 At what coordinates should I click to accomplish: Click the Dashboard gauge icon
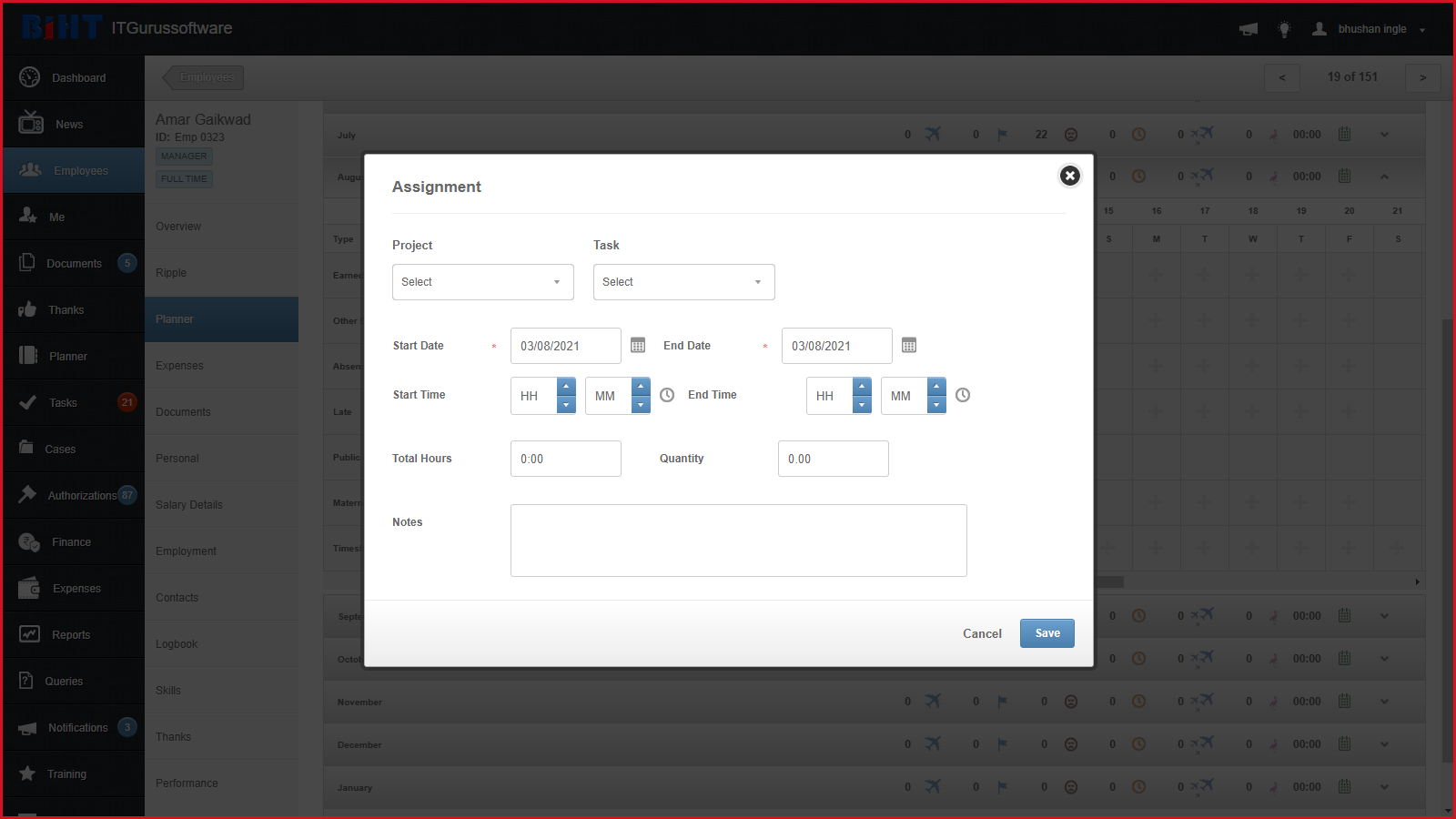(x=30, y=77)
